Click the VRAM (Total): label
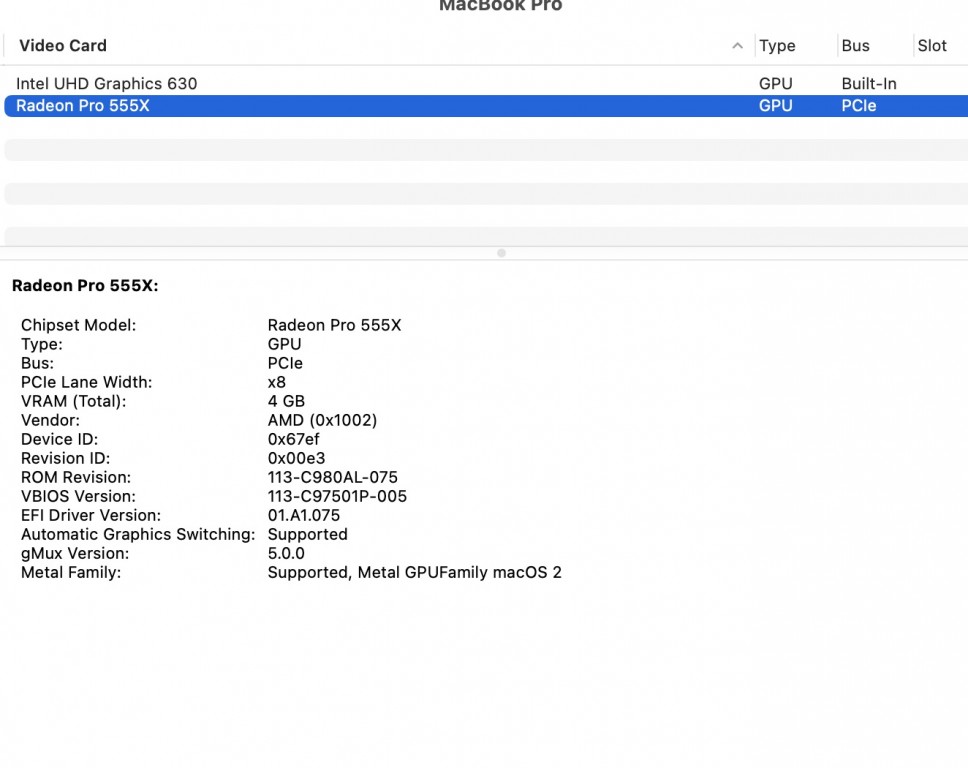The height and width of the screenshot is (768, 968). pyautogui.click(x=73, y=401)
